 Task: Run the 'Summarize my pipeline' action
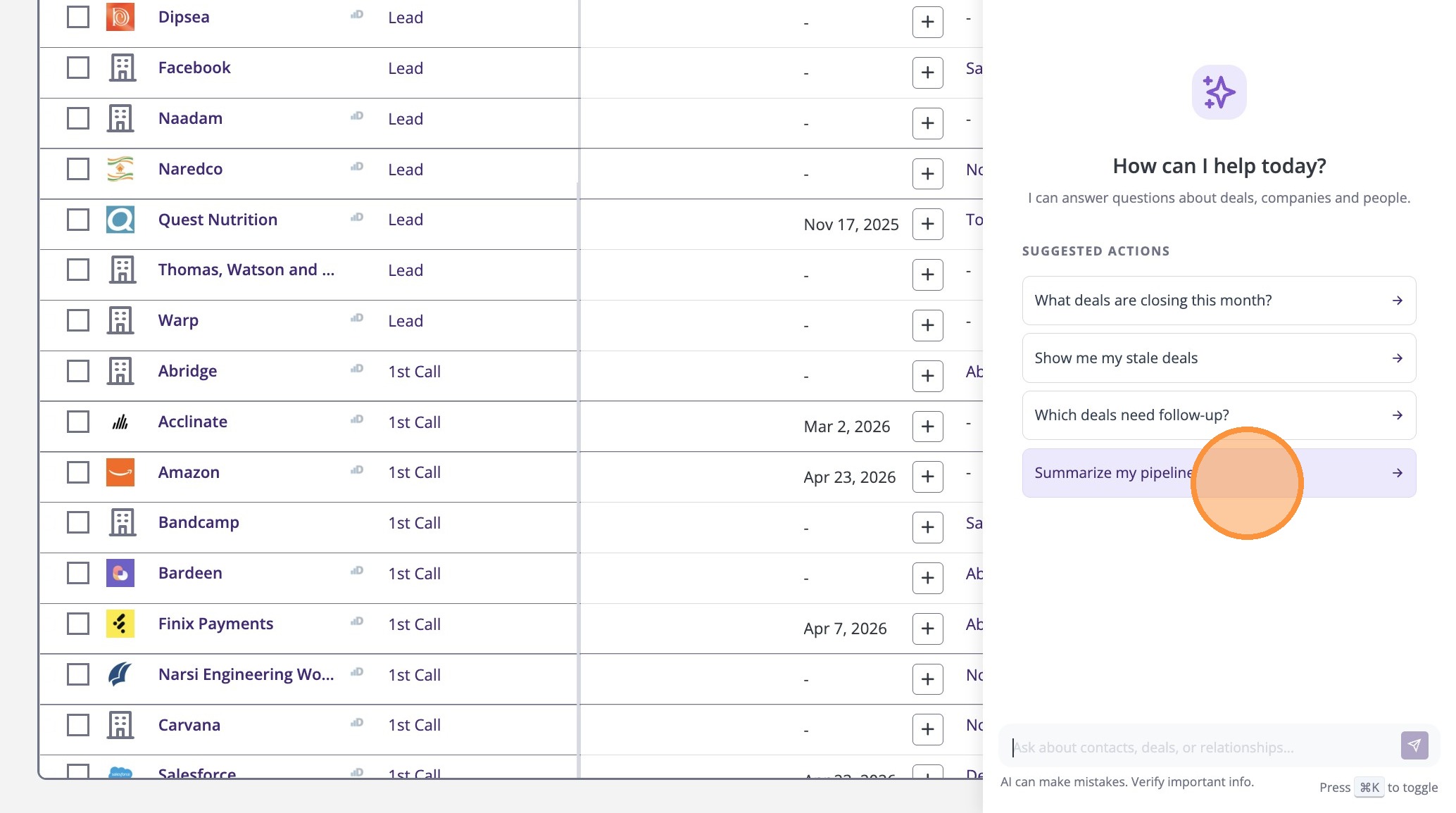[1219, 473]
